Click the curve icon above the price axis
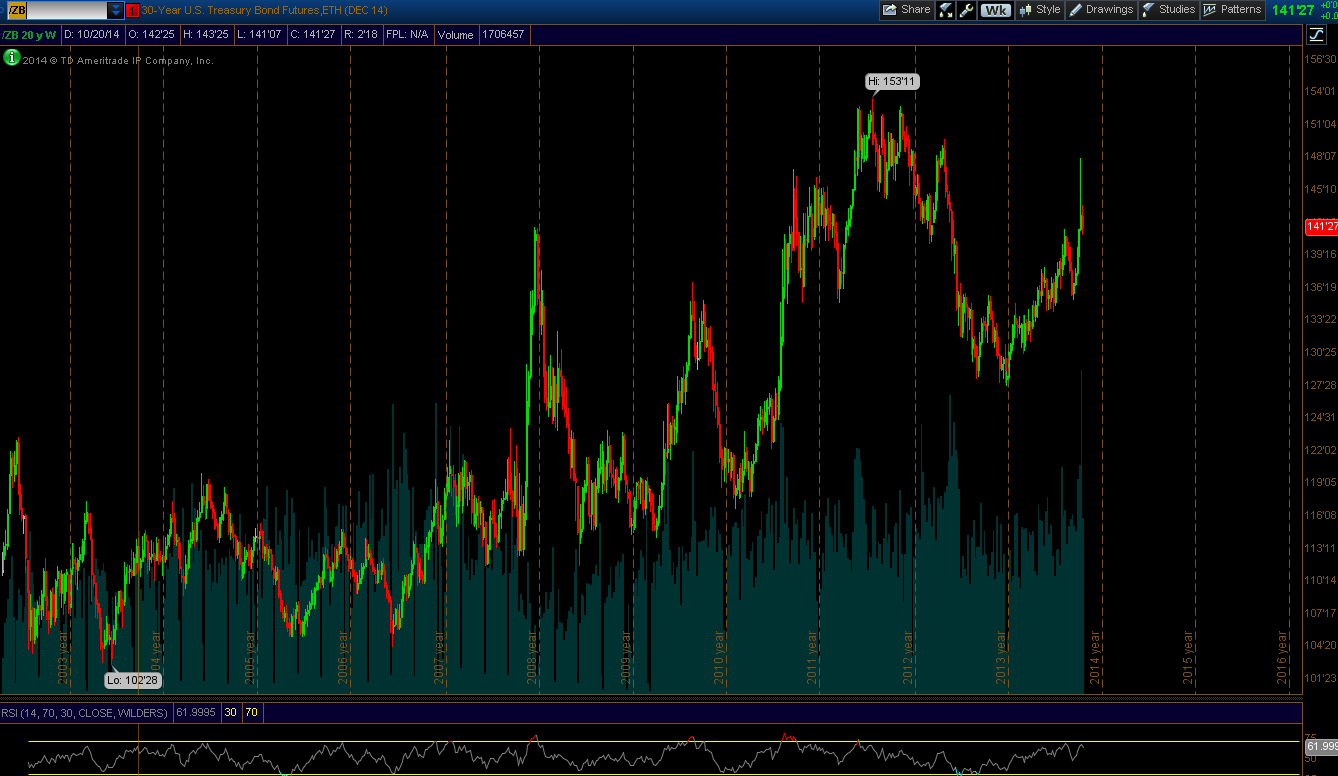Image resolution: width=1338 pixels, height=776 pixels. (x=1317, y=35)
